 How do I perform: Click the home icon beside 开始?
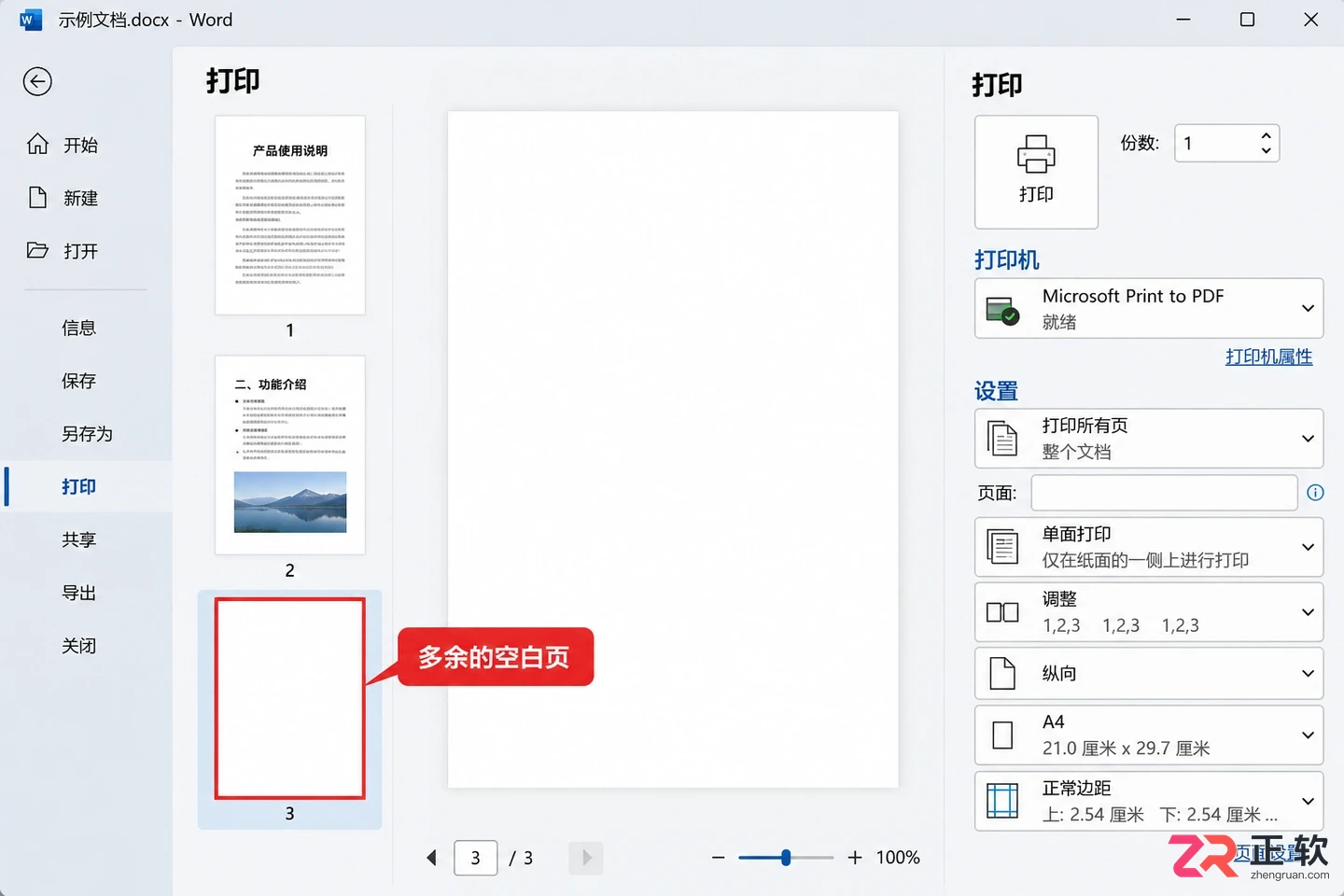37,144
